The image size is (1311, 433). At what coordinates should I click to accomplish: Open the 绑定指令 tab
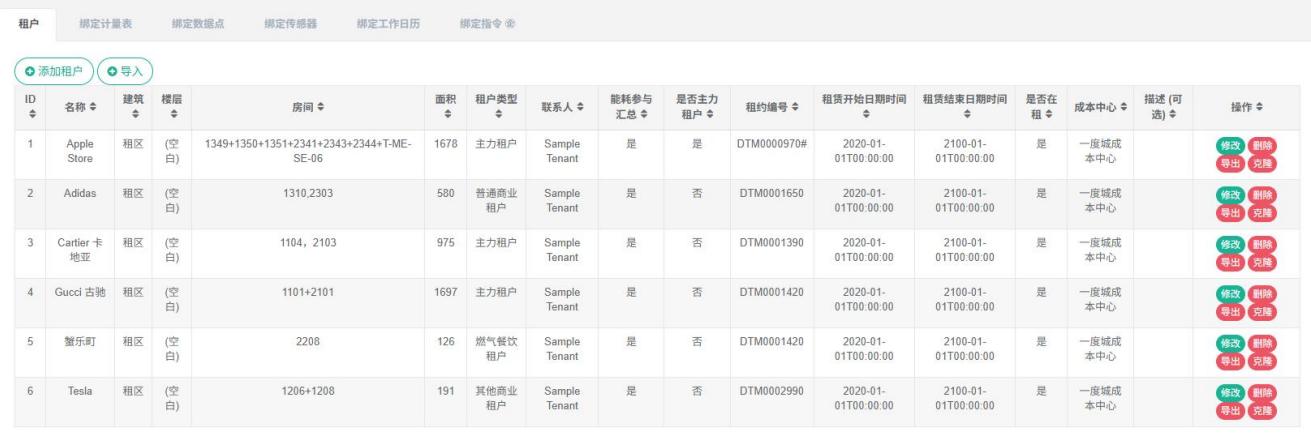click(x=486, y=23)
